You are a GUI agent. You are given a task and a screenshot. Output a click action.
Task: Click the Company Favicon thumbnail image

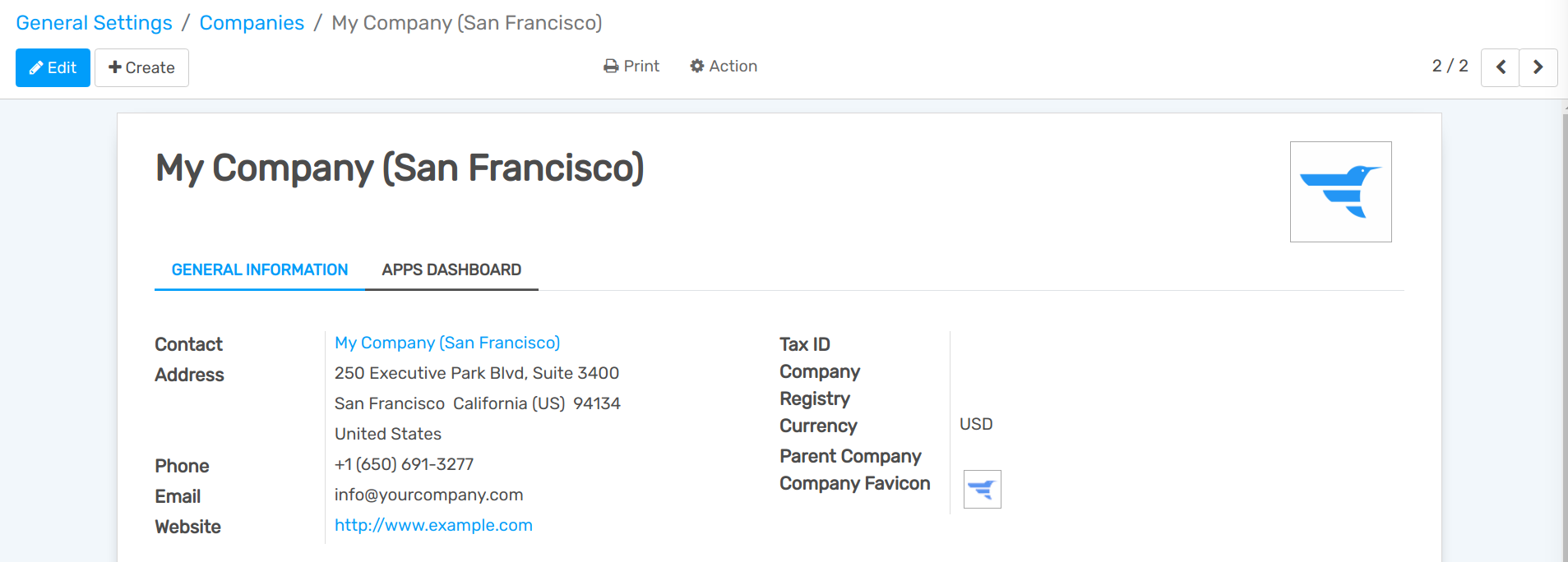[983, 489]
